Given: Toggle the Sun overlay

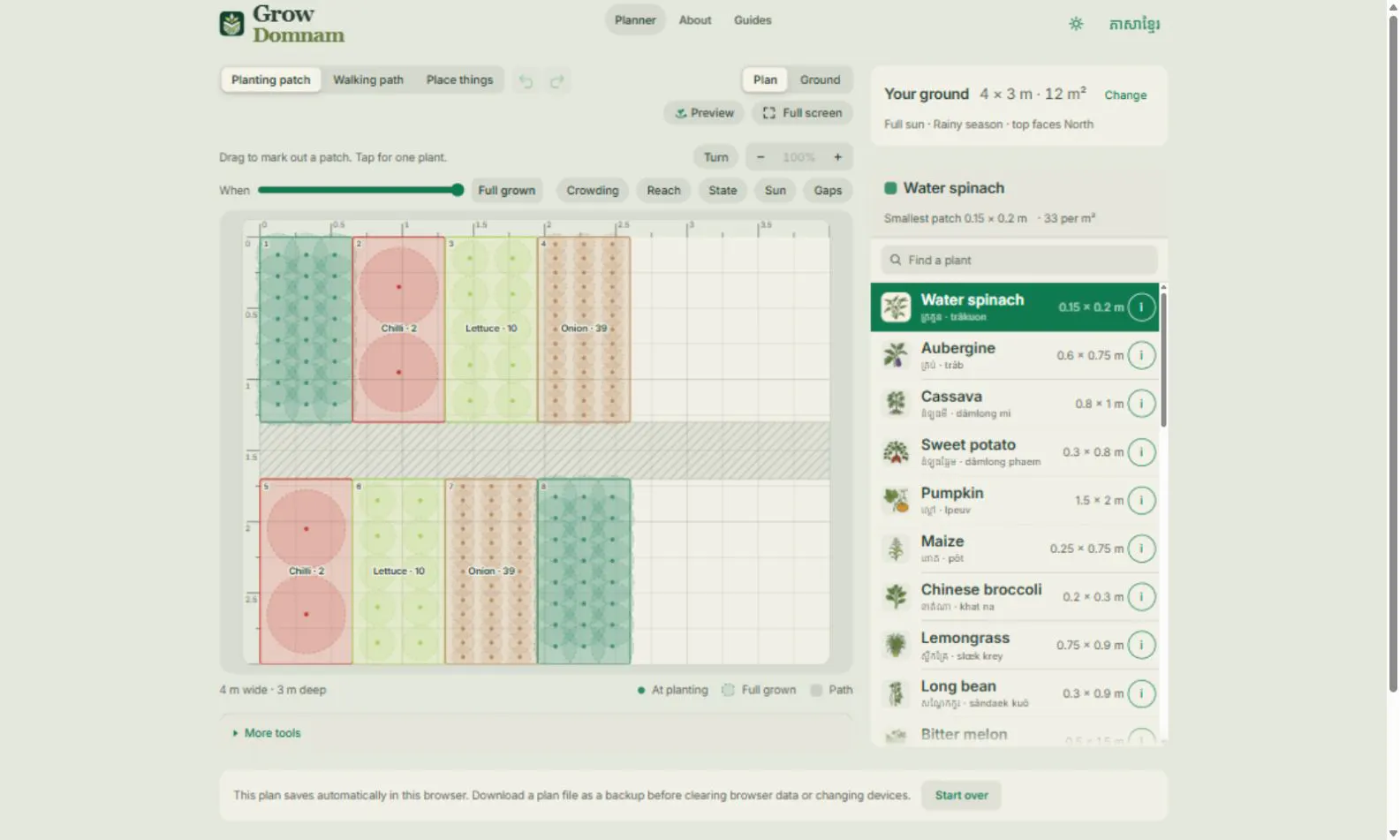Looking at the screenshot, I should coord(776,190).
